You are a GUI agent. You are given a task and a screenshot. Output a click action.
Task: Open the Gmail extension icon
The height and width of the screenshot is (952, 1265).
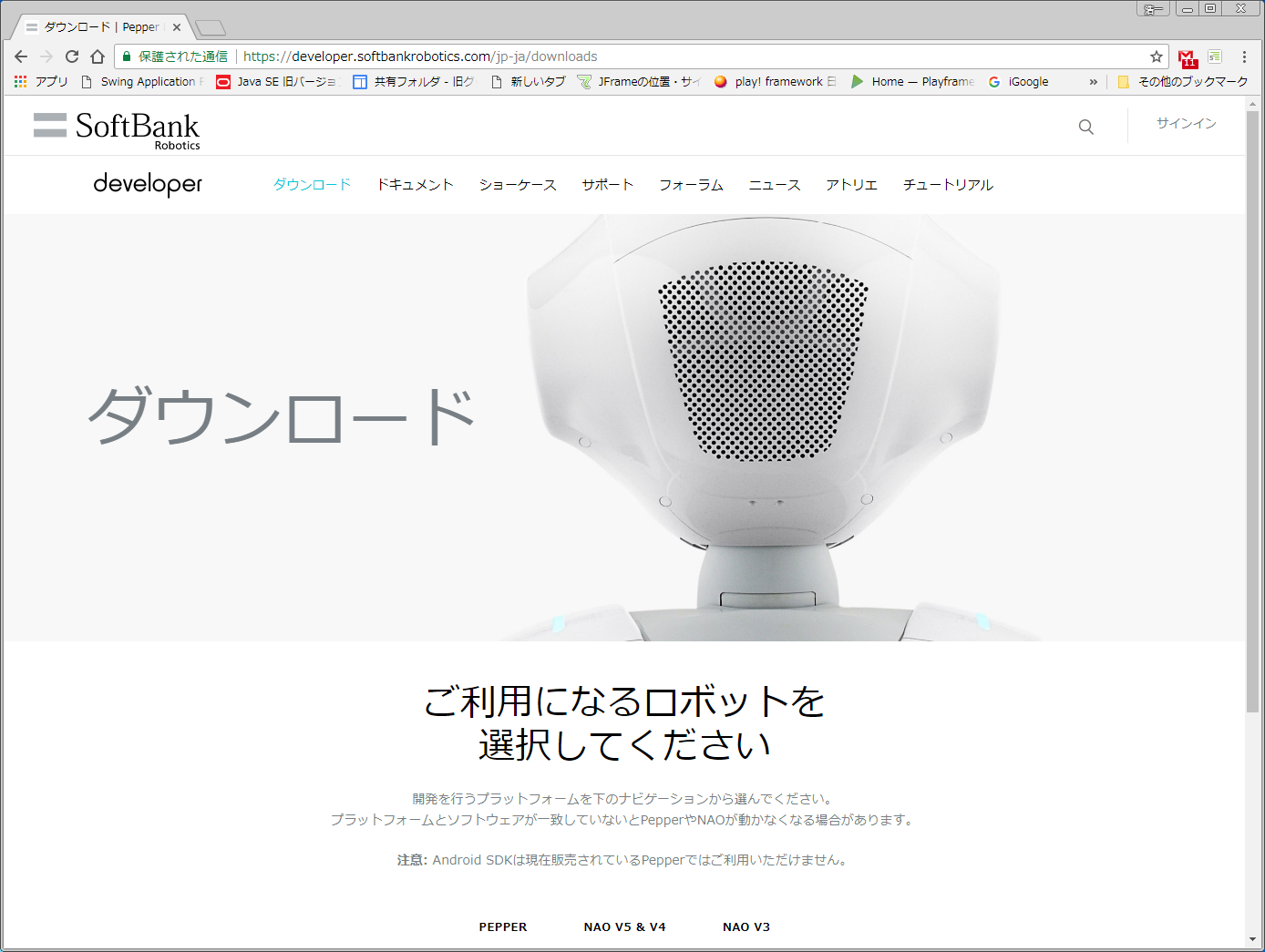pyautogui.click(x=1187, y=58)
